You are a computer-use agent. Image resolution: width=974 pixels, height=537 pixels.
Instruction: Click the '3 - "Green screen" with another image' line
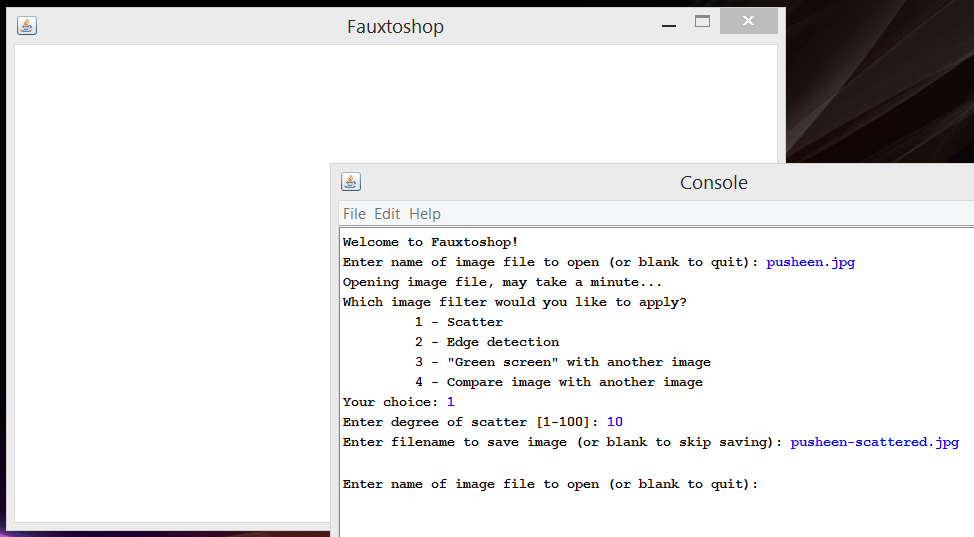click(563, 362)
